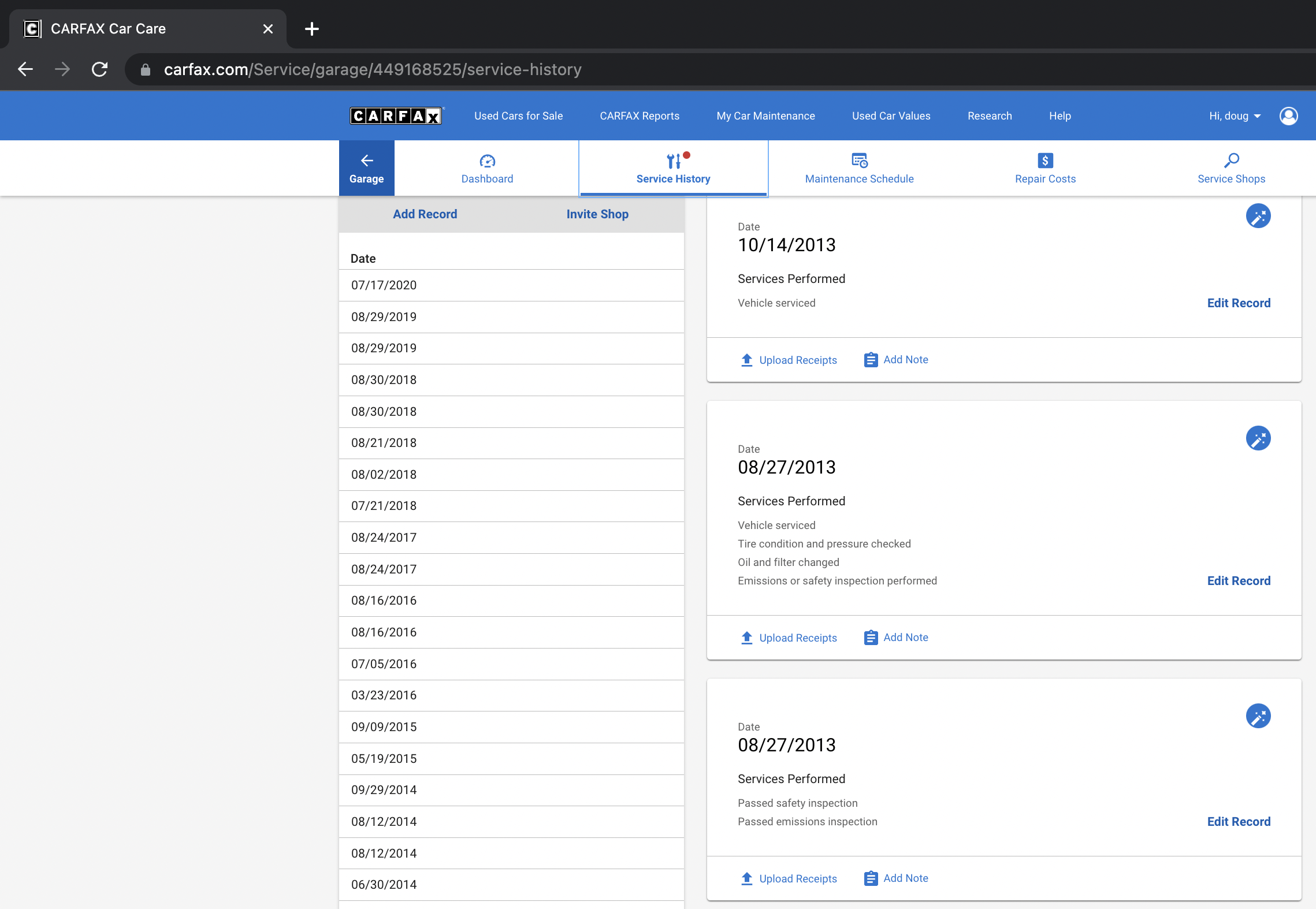Open the Research menu

coord(990,116)
